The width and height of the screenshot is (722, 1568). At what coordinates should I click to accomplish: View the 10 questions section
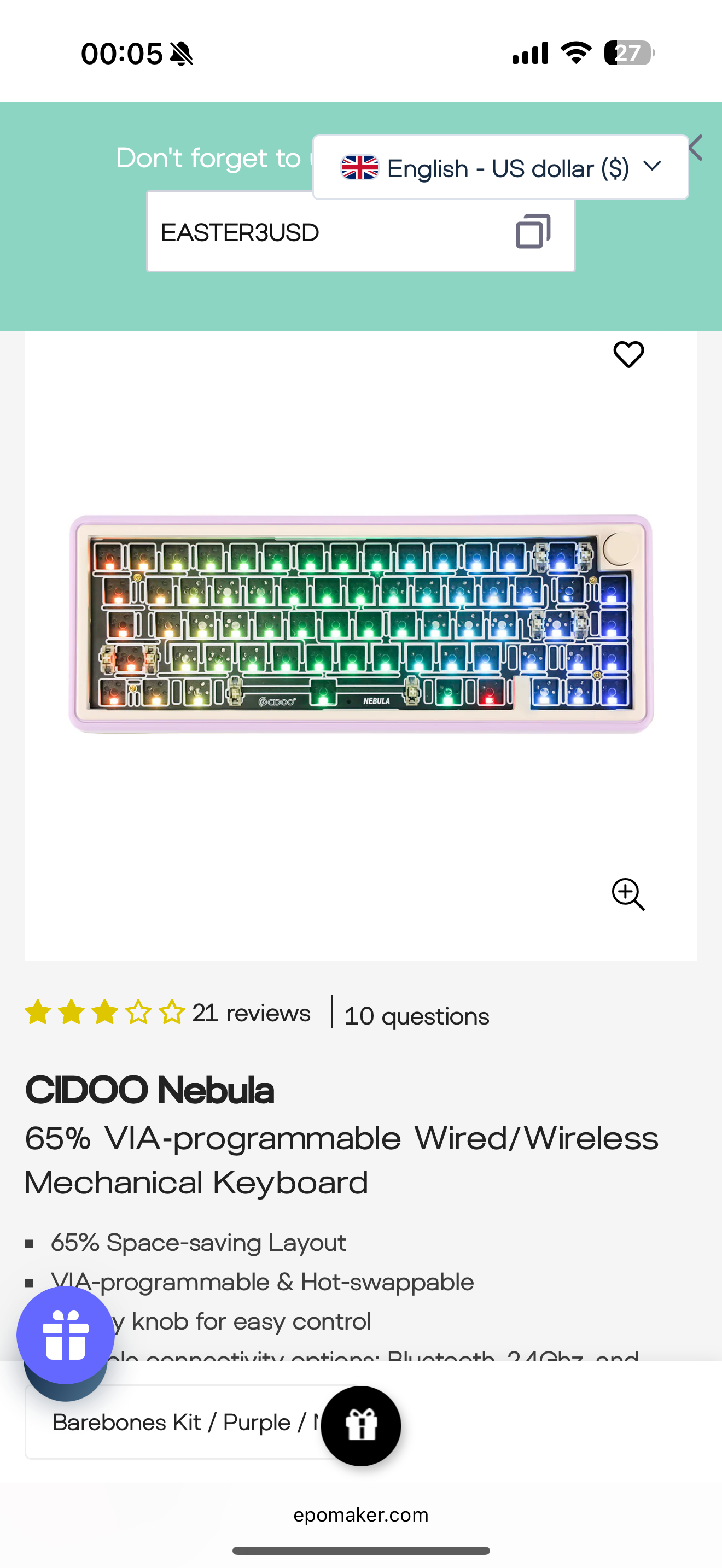coord(416,1016)
